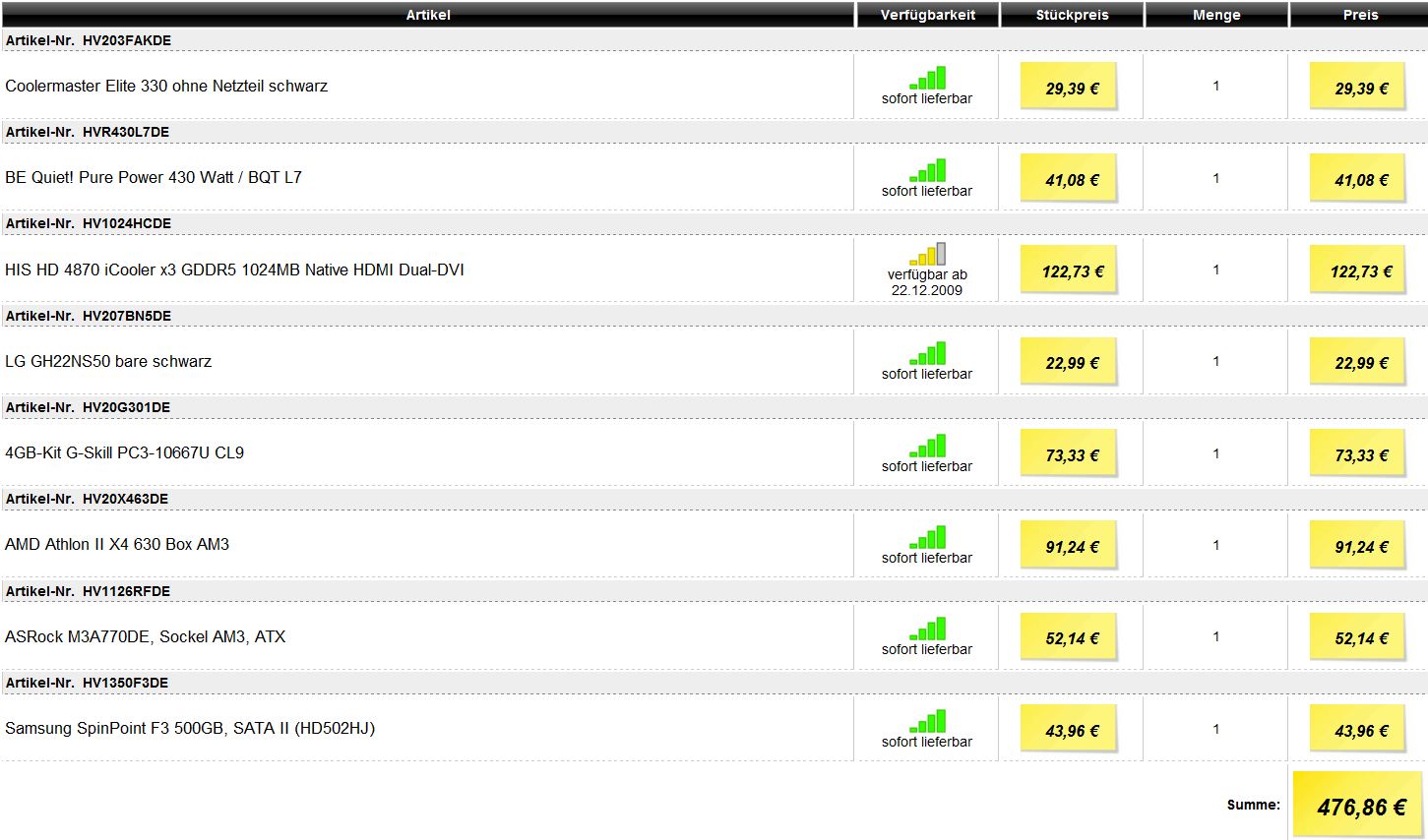Click article number HV1024HCDE
1428x840 pixels.
pyautogui.click(x=127, y=223)
